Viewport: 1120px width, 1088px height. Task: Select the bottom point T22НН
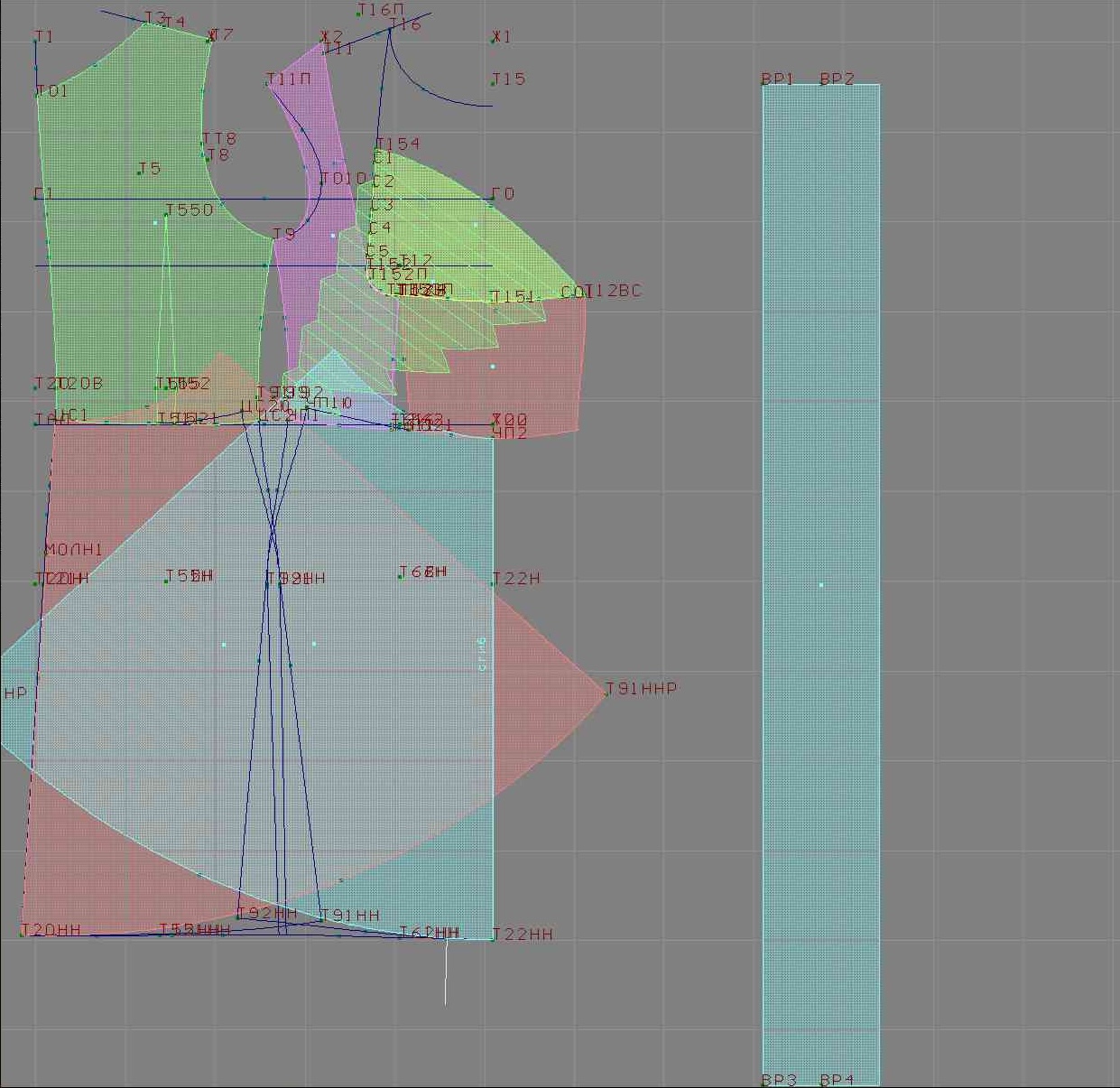(492, 939)
